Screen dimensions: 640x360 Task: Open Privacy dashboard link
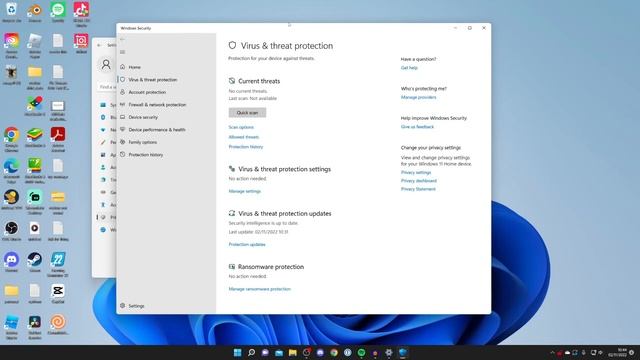[x=419, y=181]
